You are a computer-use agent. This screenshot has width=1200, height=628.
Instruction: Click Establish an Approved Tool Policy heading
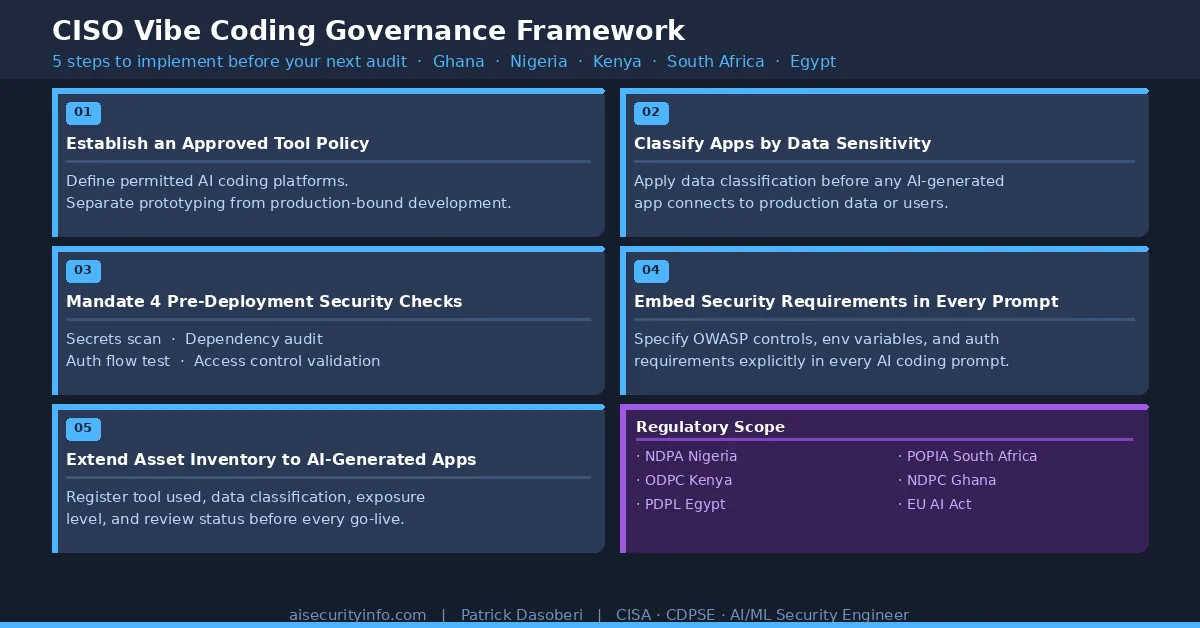click(x=218, y=144)
